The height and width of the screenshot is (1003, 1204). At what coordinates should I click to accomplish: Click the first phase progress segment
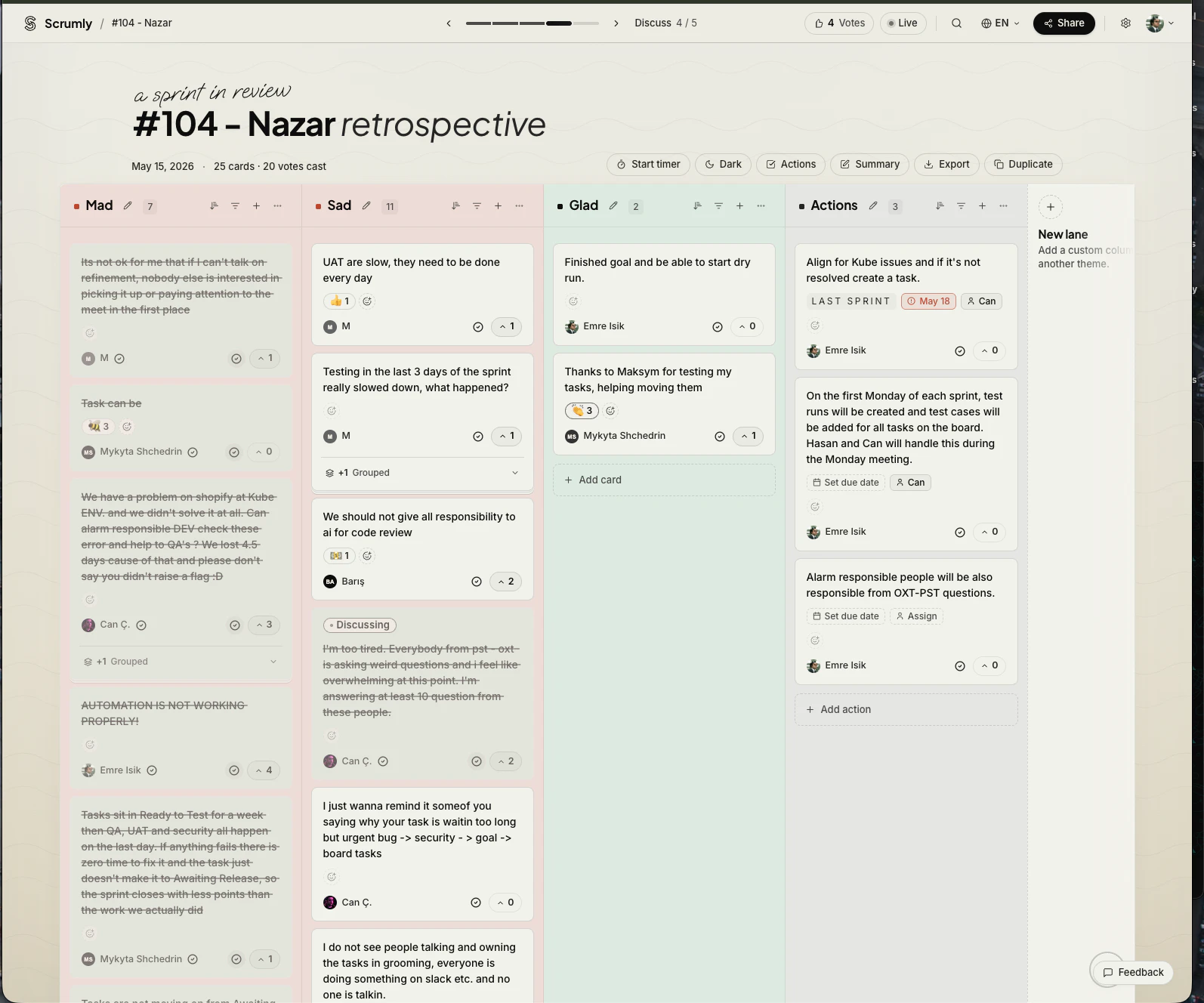click(x=479, y=23)
